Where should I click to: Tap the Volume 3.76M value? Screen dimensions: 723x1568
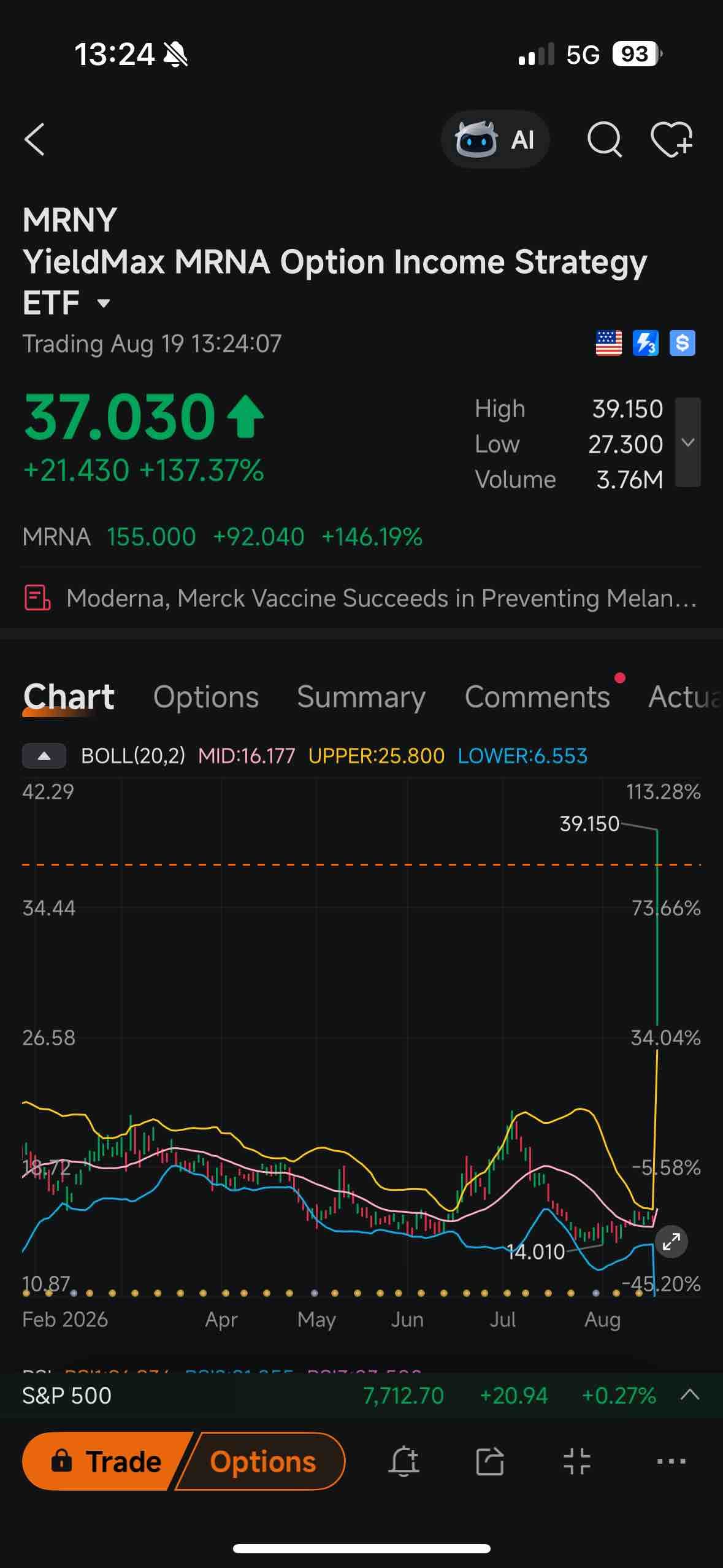[630, 480]
